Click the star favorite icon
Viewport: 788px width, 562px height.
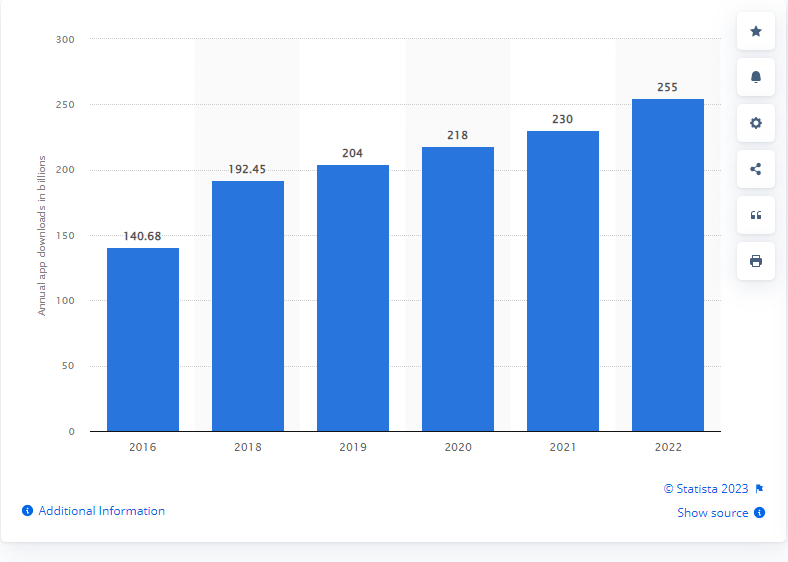pyautogui.click(x=755, y=31)
